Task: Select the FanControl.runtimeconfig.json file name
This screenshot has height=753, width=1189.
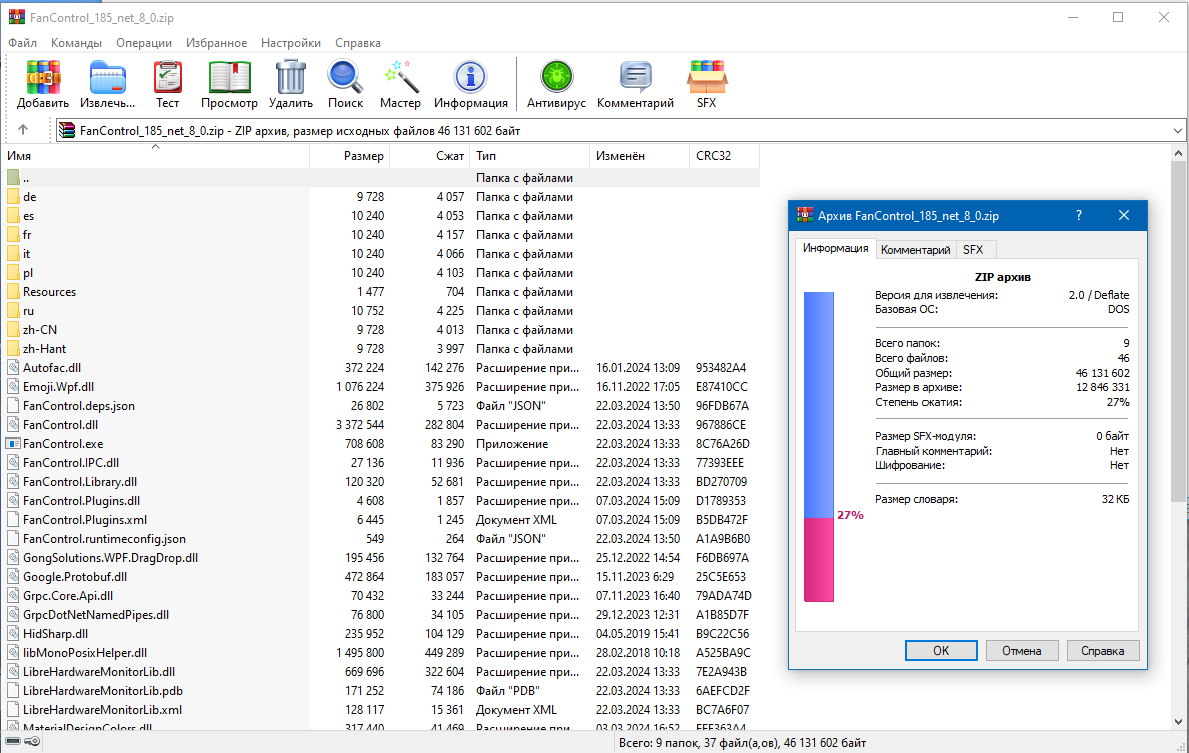Action: 105,538
